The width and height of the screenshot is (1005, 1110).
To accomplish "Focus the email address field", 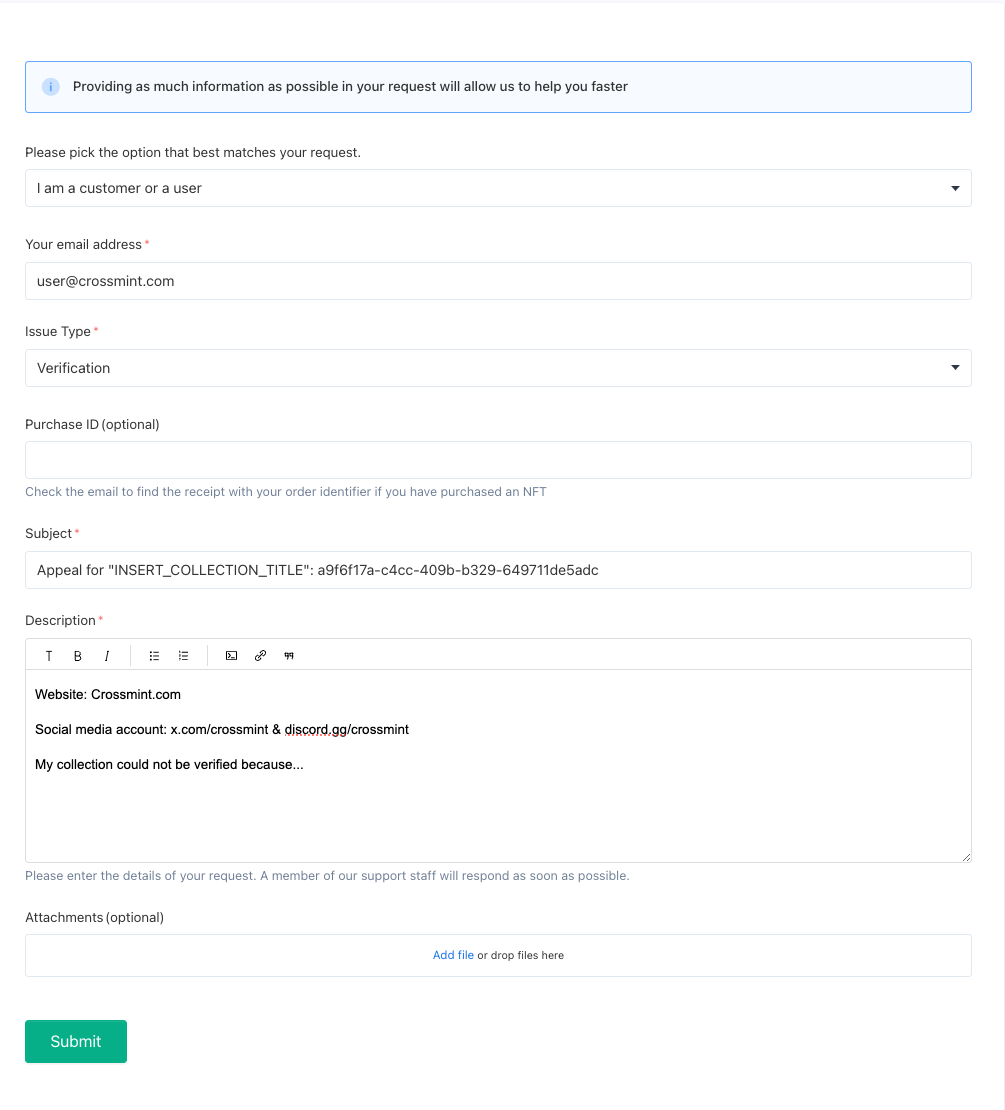I will [498, 281].
